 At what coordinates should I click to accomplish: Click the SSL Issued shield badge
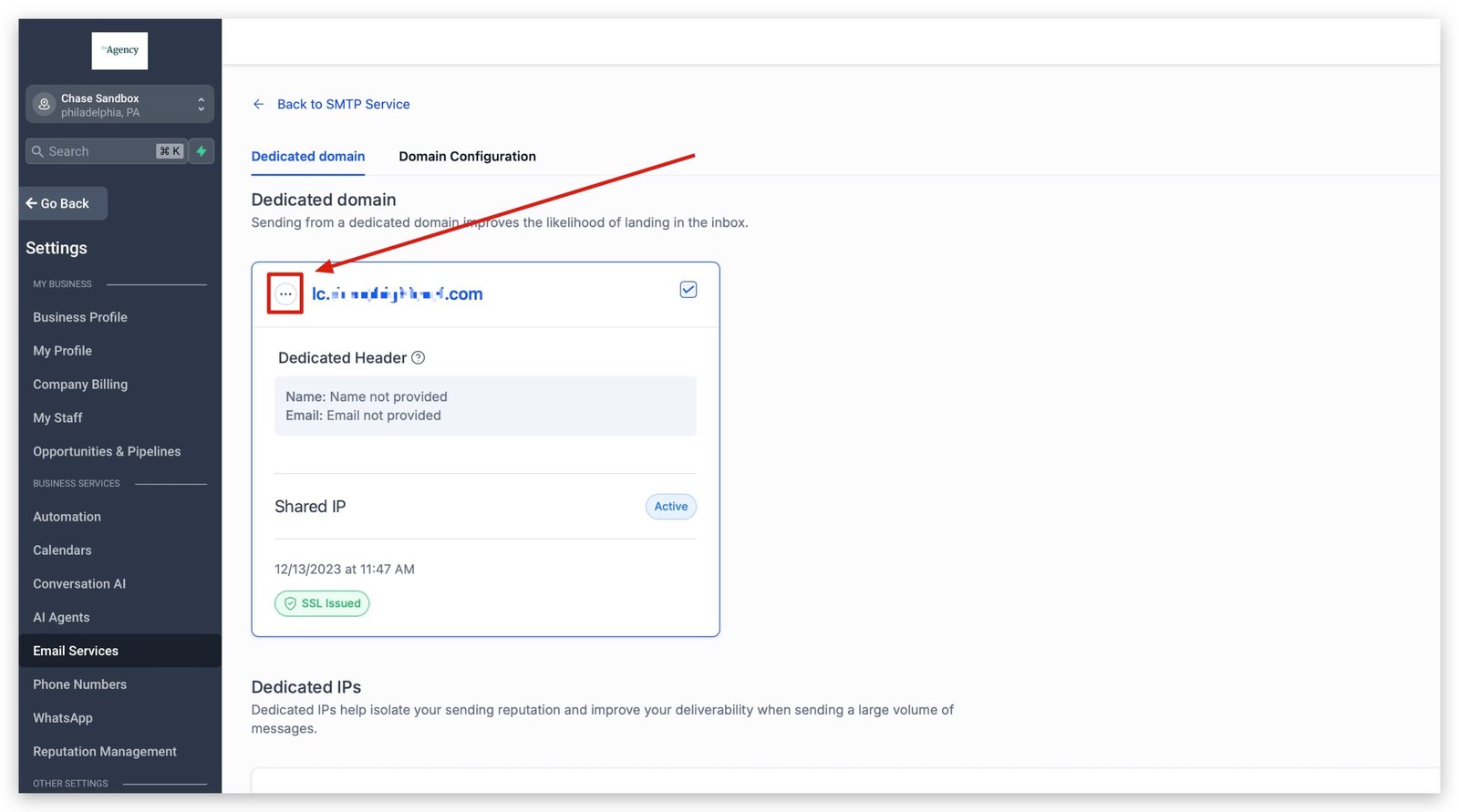pos(322,603)
